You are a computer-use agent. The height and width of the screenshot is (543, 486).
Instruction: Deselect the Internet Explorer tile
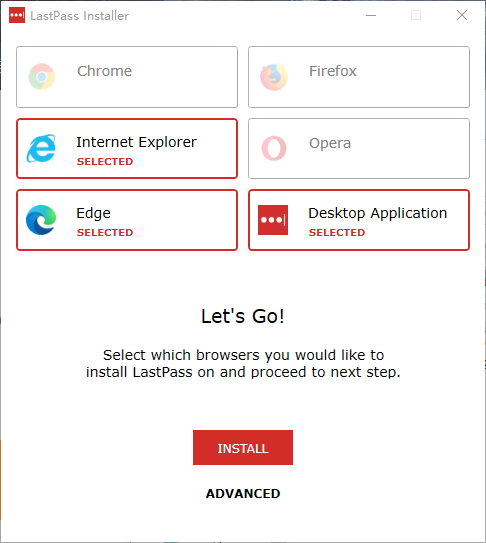(127, 149)
